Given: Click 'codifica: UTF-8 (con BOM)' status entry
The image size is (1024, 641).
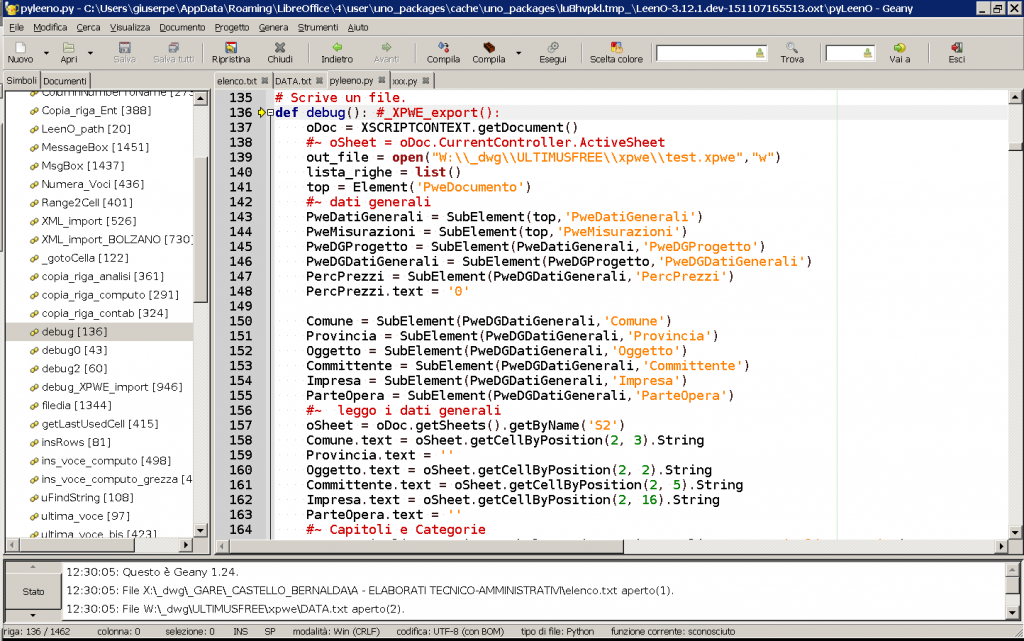Looking at the screenshot, I should click(x=450, y=632).
